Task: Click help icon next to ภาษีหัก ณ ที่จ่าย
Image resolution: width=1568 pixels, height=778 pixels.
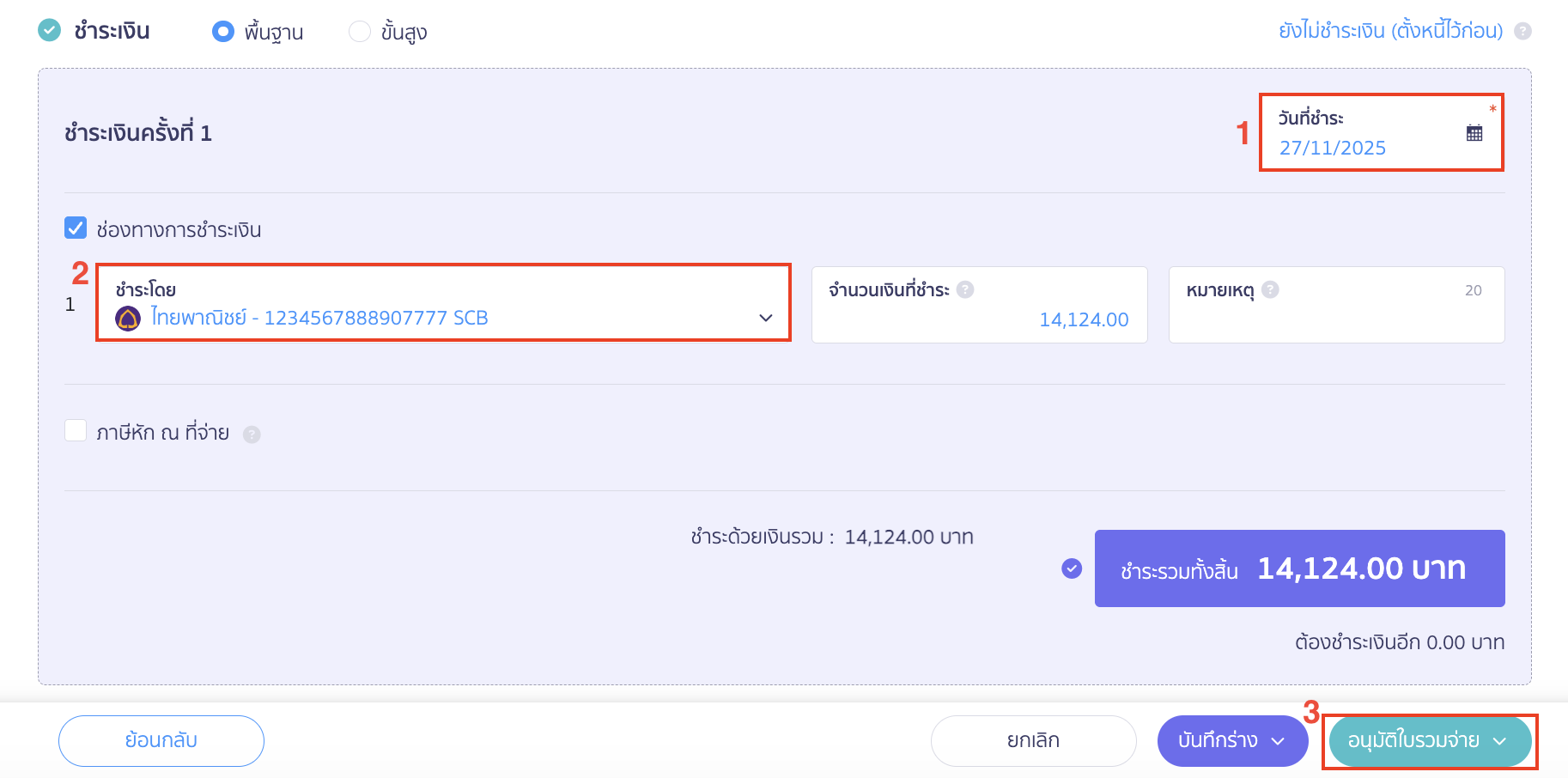Action: click(252, 435)
